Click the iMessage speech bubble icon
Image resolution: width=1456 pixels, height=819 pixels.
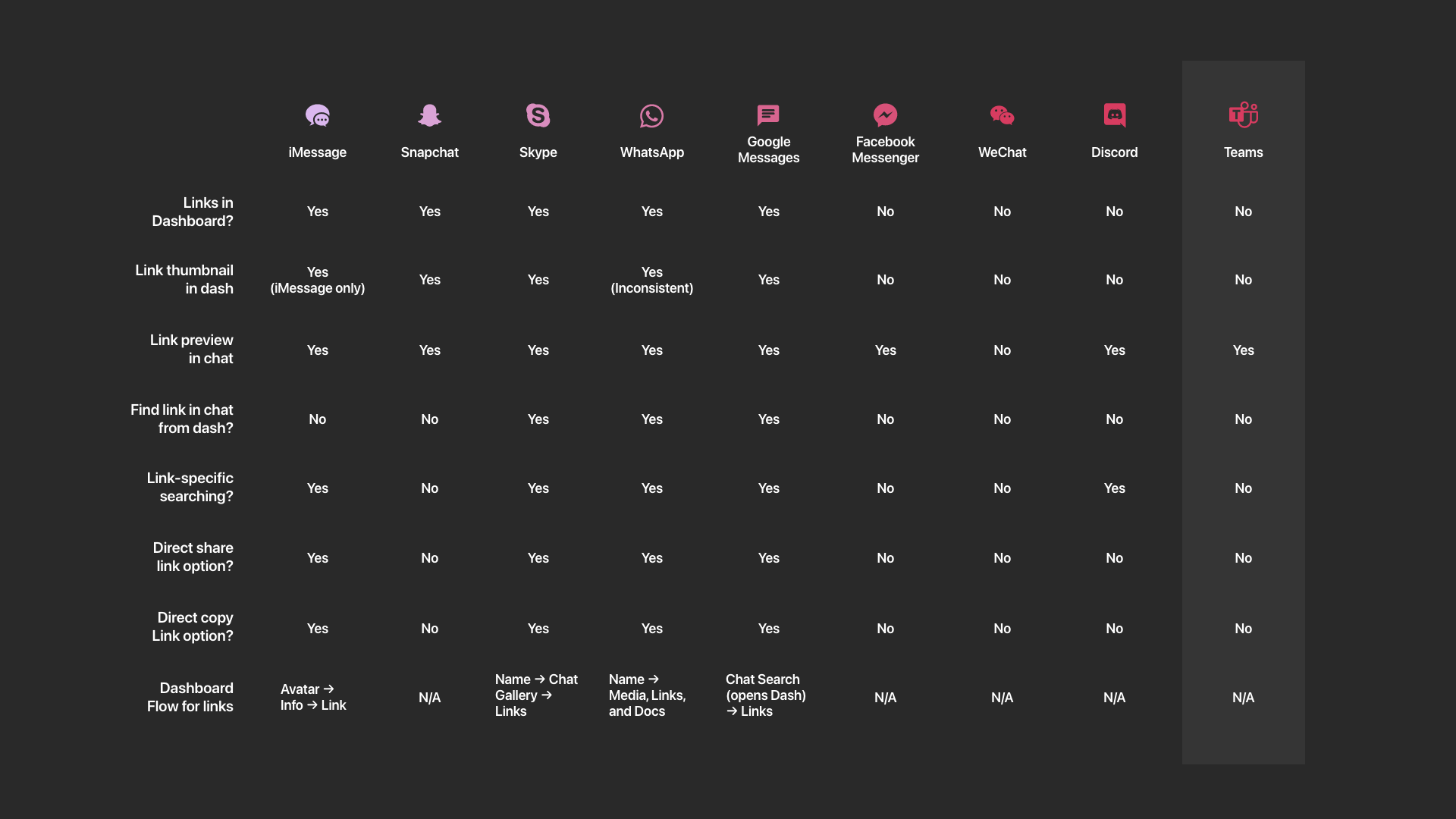[317, 115]
